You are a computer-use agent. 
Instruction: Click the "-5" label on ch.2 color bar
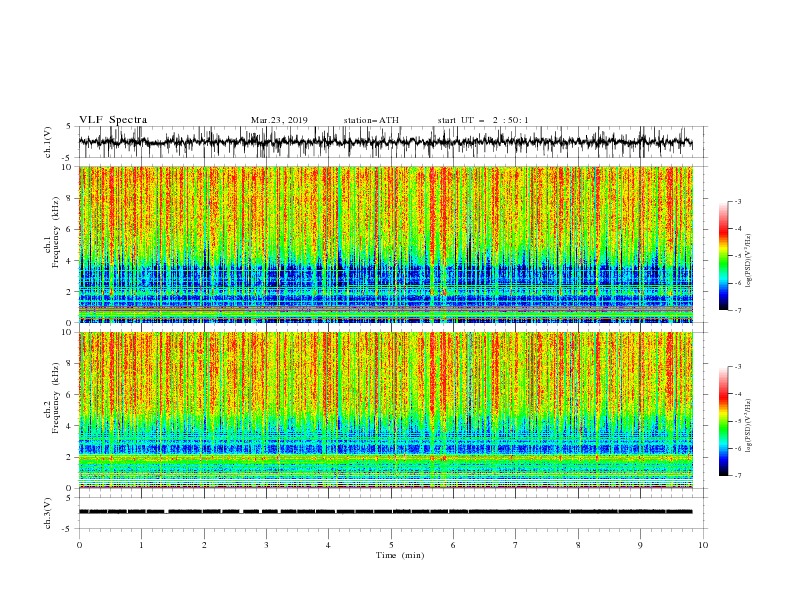[737, 421]
